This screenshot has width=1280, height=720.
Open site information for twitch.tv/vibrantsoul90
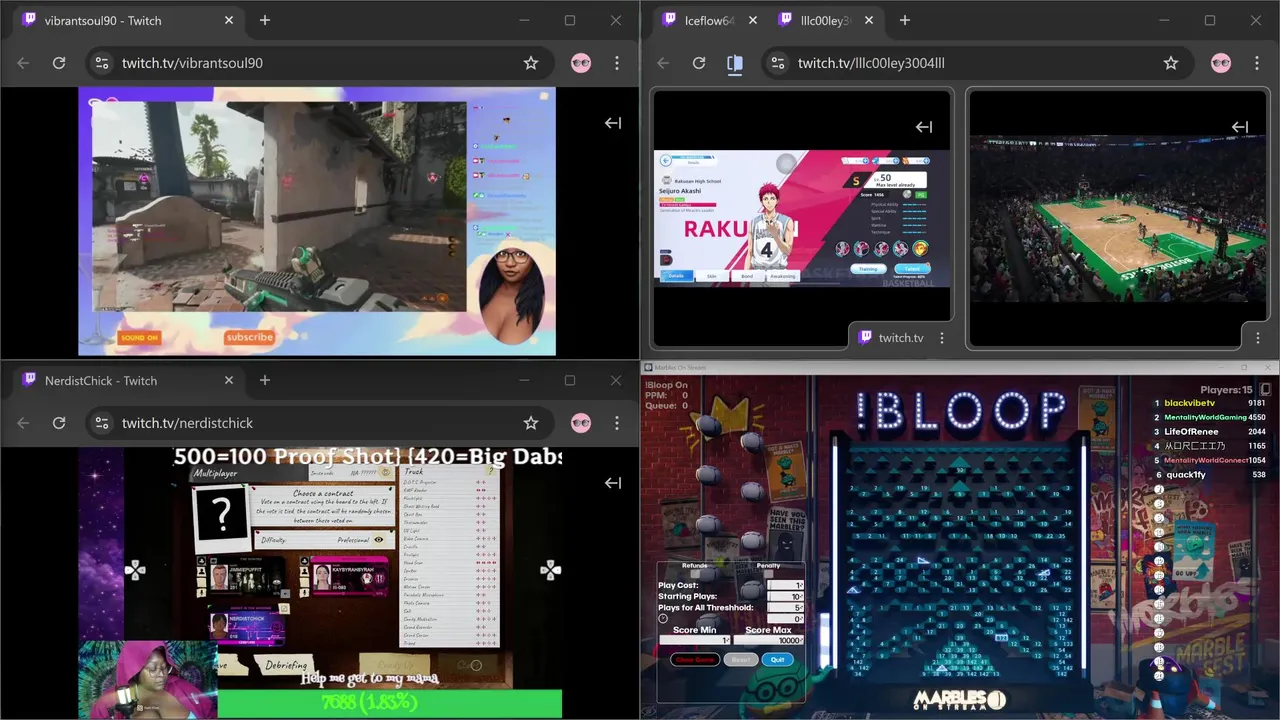pos(101,63)
